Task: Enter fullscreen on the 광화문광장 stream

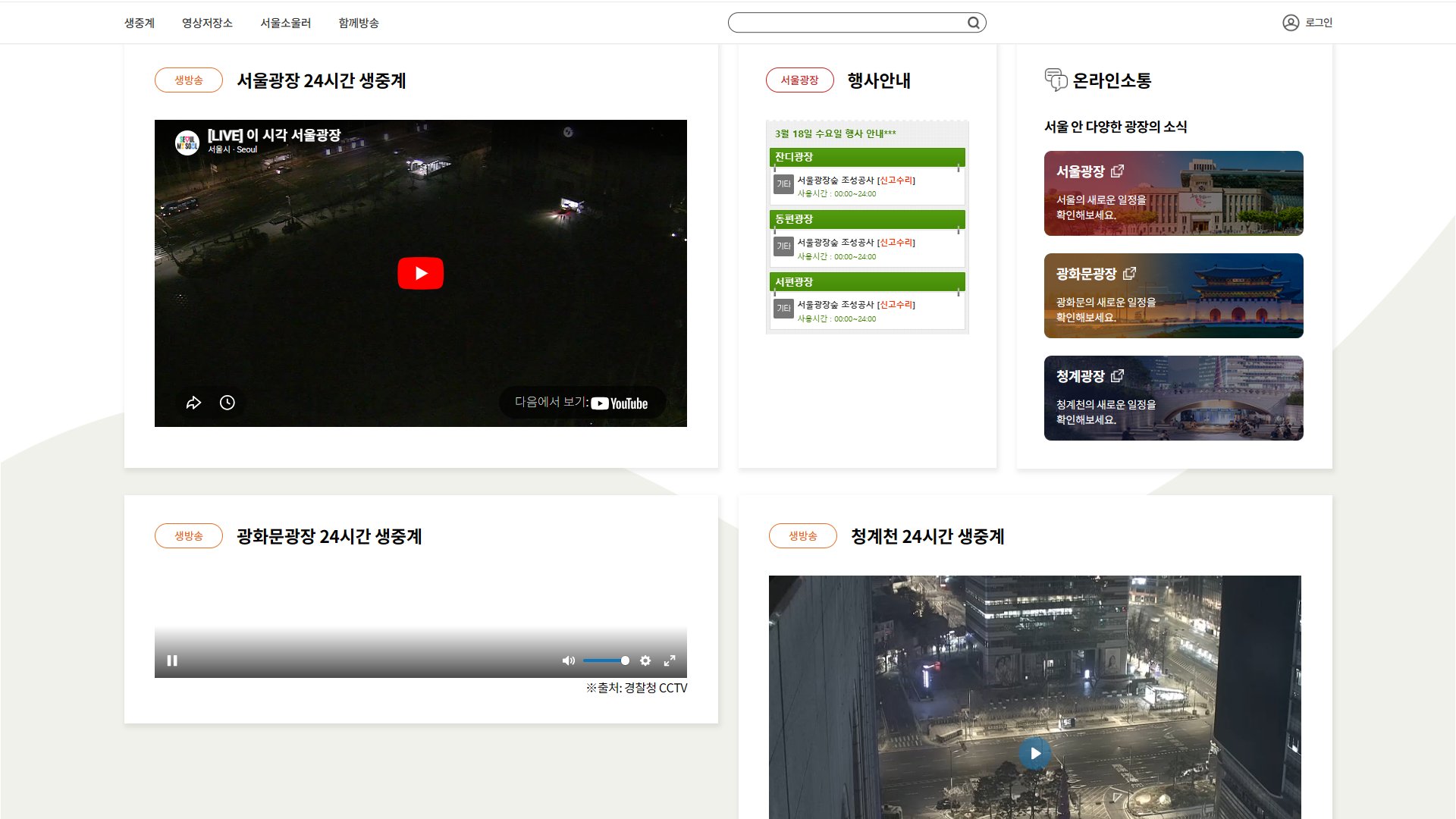Action: click(670, 661)
